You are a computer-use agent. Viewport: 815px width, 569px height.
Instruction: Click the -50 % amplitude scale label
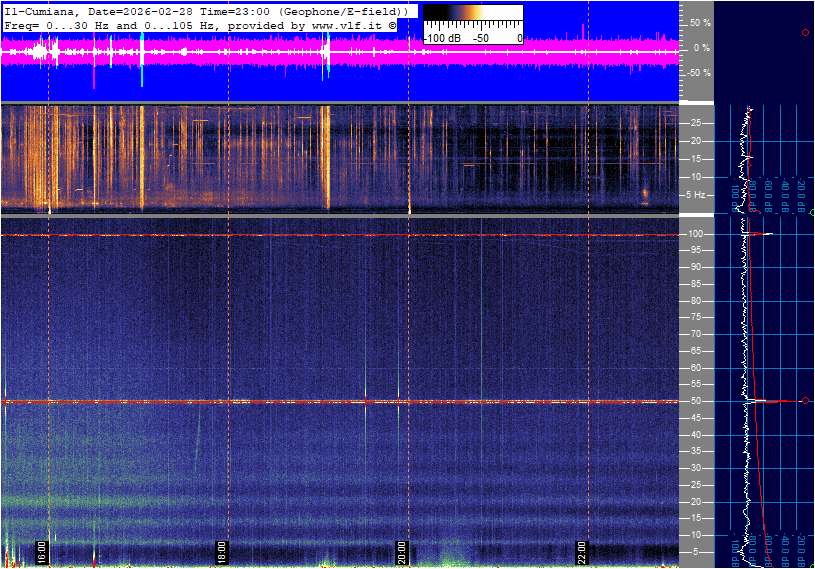pyautogui.click(x=697, y=73)
